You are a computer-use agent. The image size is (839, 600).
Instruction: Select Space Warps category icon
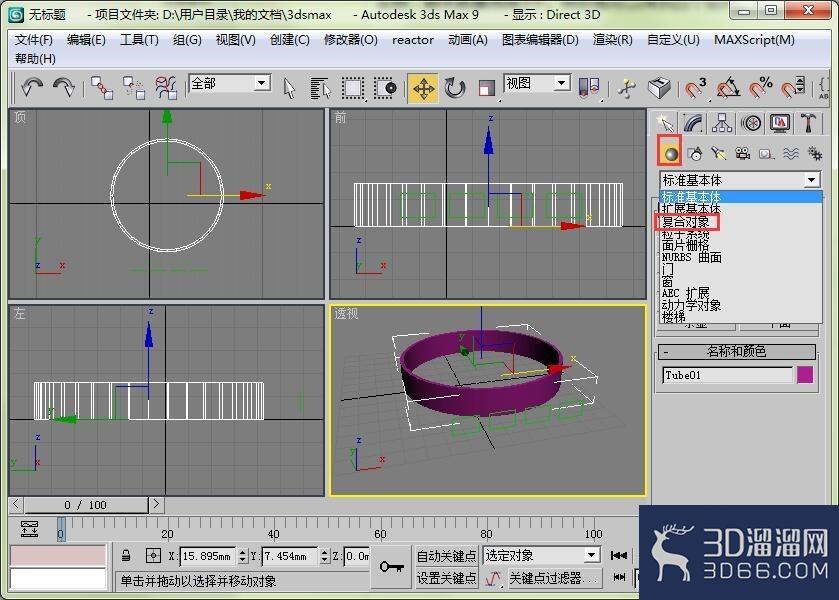pyautogui.click(x=791, y=154)
